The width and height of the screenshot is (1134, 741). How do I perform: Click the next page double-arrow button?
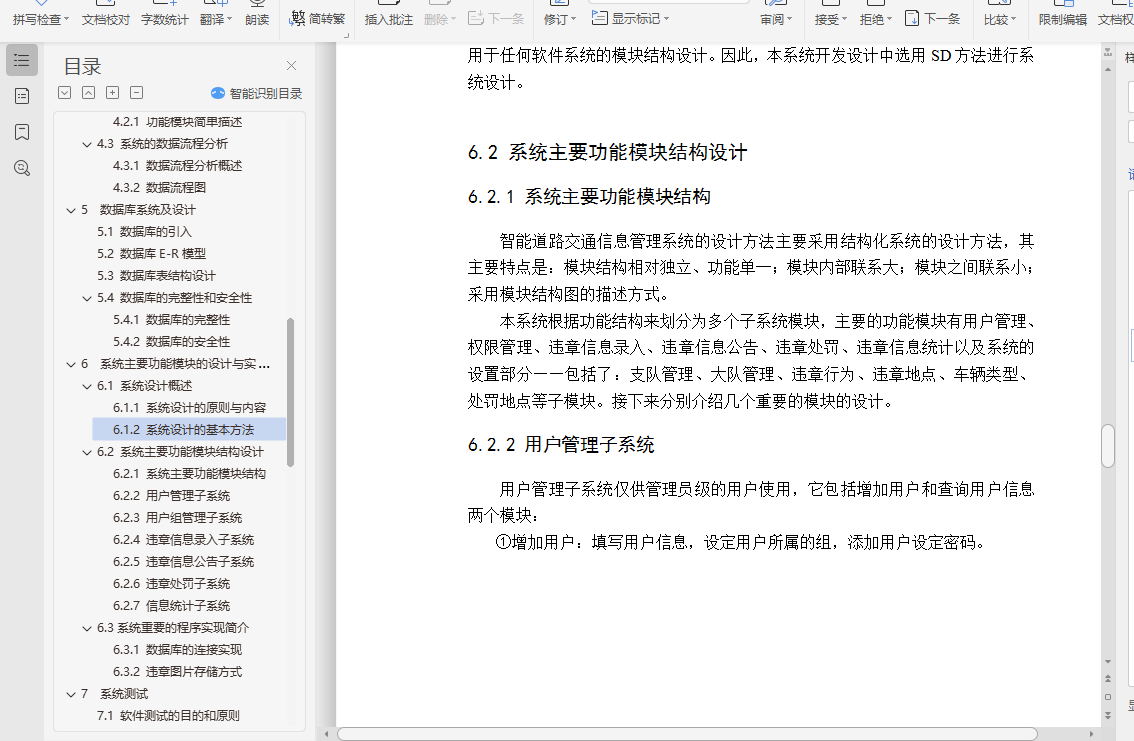click(1108, 716)
